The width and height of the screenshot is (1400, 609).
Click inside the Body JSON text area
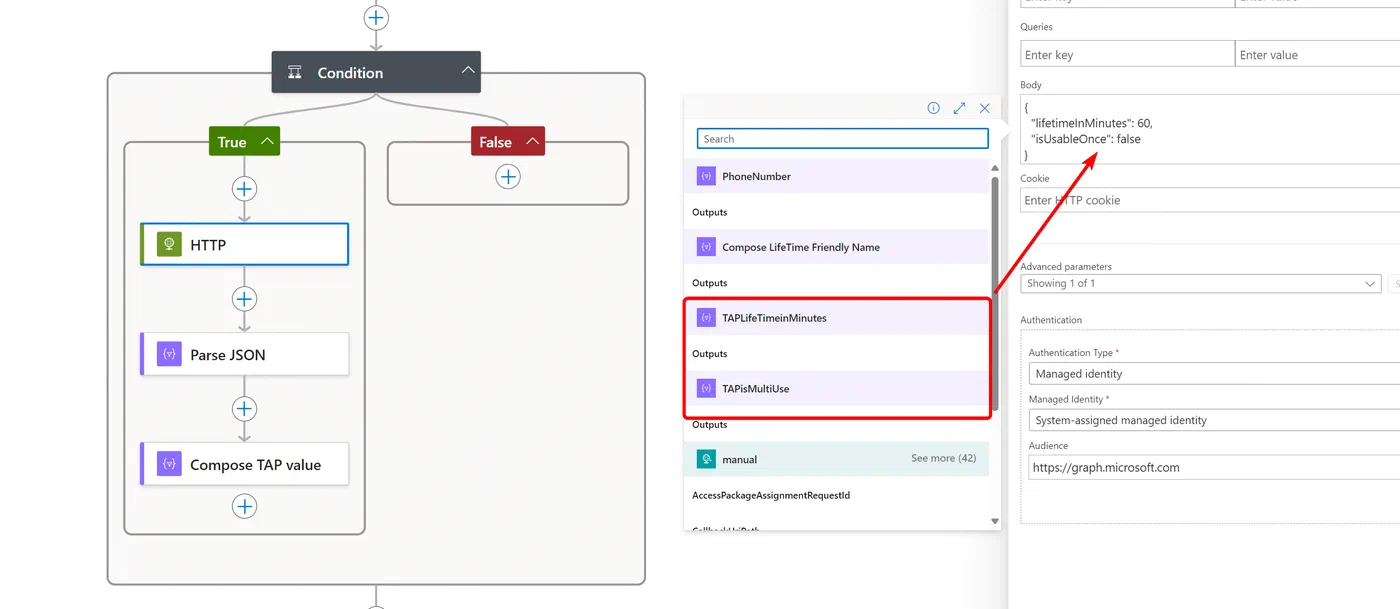(1210, 129)
